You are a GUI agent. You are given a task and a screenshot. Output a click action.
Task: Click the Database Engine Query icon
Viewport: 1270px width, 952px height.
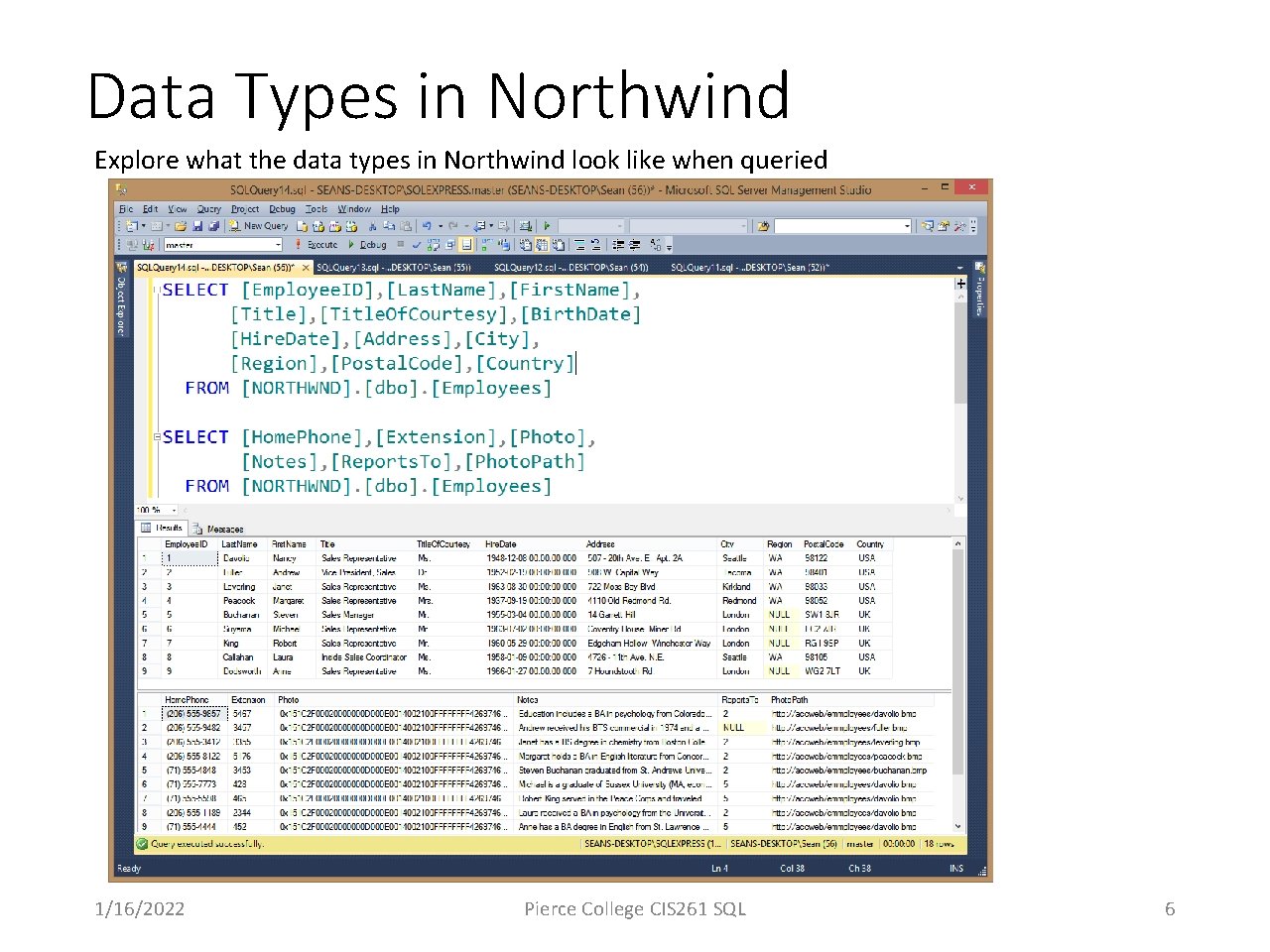click(x=302, y=226)
